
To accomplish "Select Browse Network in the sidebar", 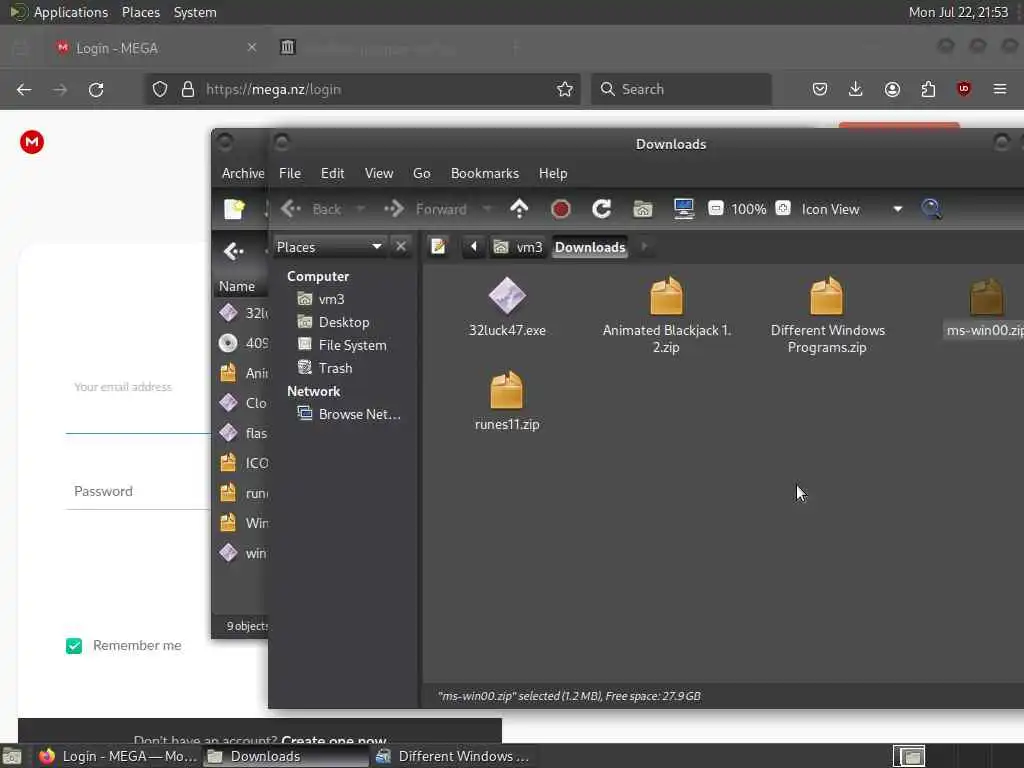I will [348, 414].
